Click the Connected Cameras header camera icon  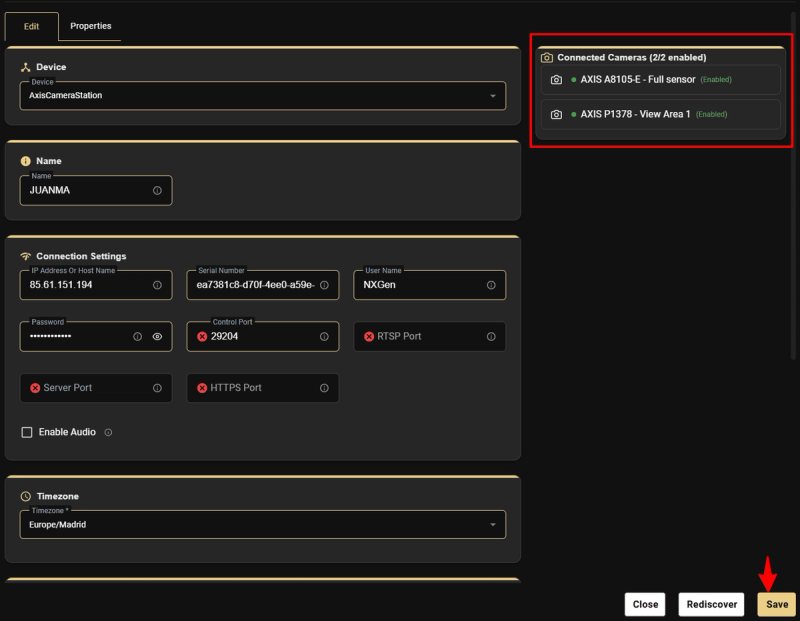546,58
